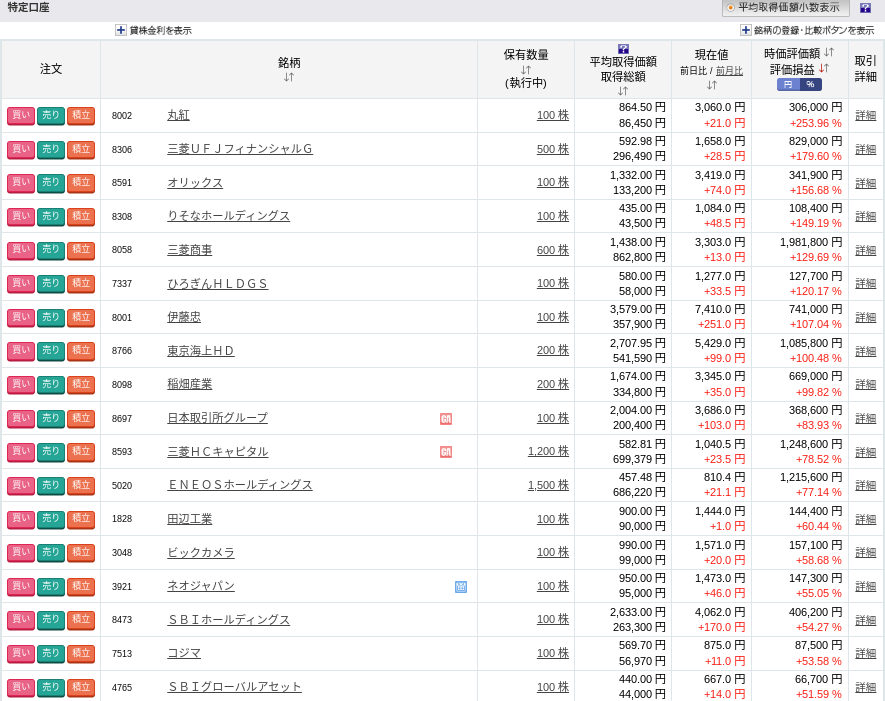The height and width of the screenshot is (701, 885).
Task: Click the GA badge on 日本取引所グループ row
Action: tap(446, 419)
